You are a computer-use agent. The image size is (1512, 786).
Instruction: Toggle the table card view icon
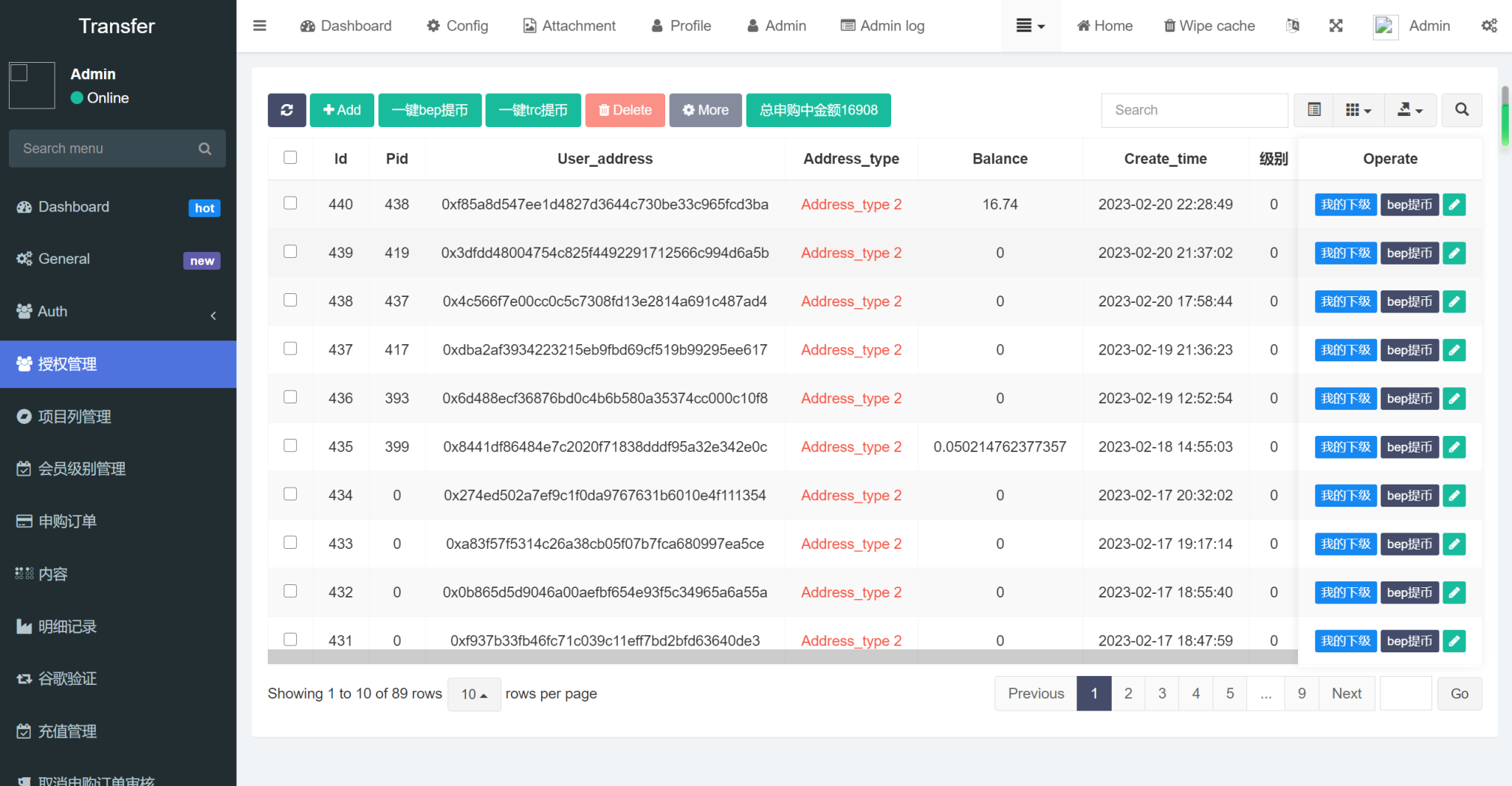click(x=1314, y=110)
